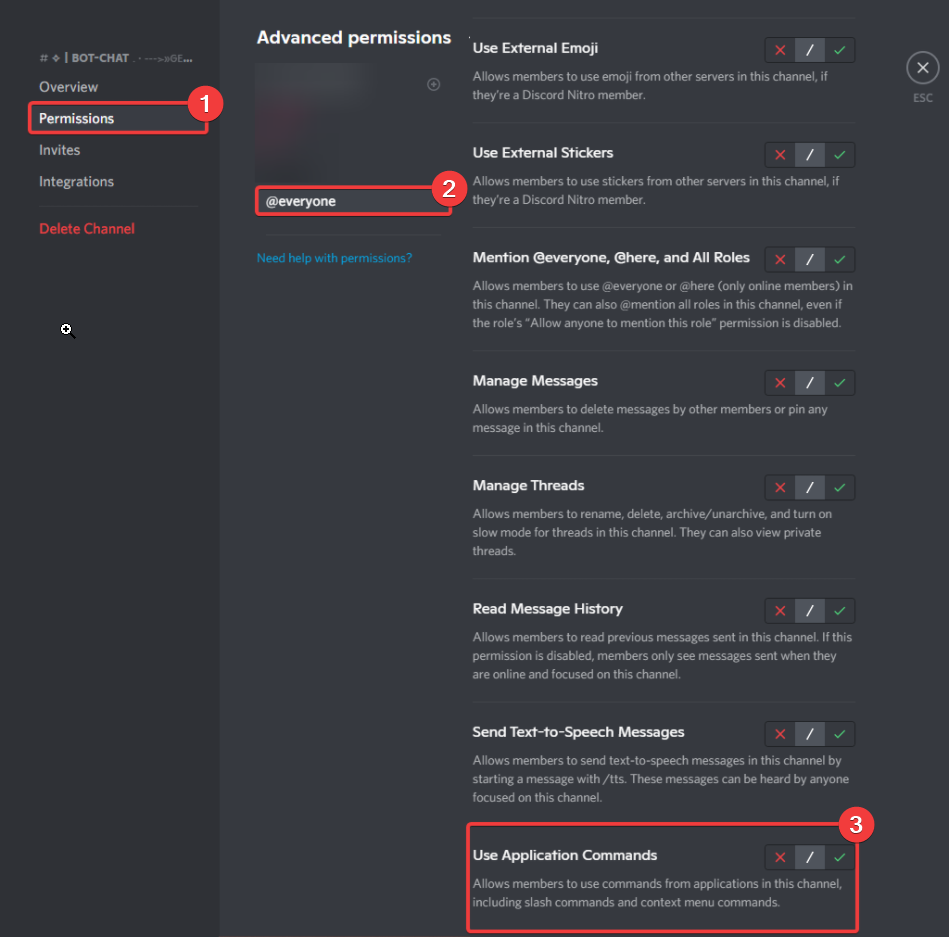Deny Use External Emoji with red X
949x937 pixels.
[780, 50]
